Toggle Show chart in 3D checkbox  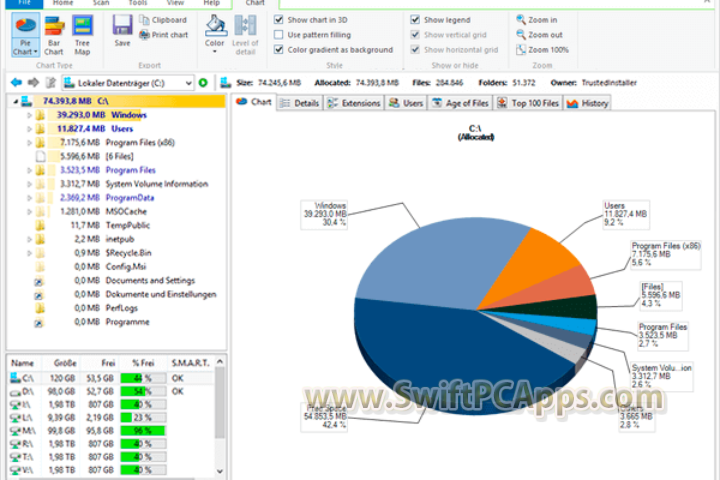(x=278, y=20)
